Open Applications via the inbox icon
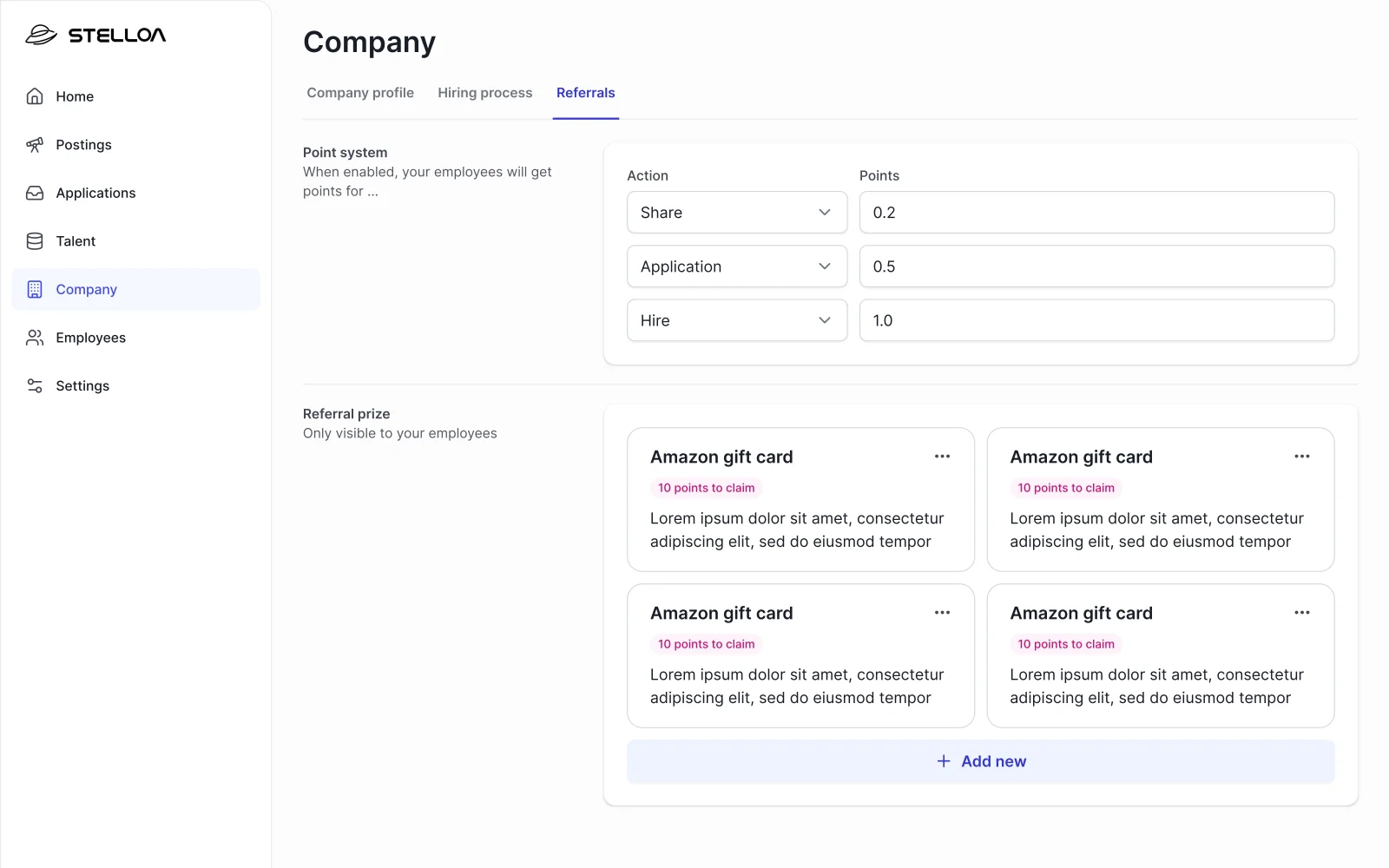The image size is (1389, 868). [x=35, y=193]
